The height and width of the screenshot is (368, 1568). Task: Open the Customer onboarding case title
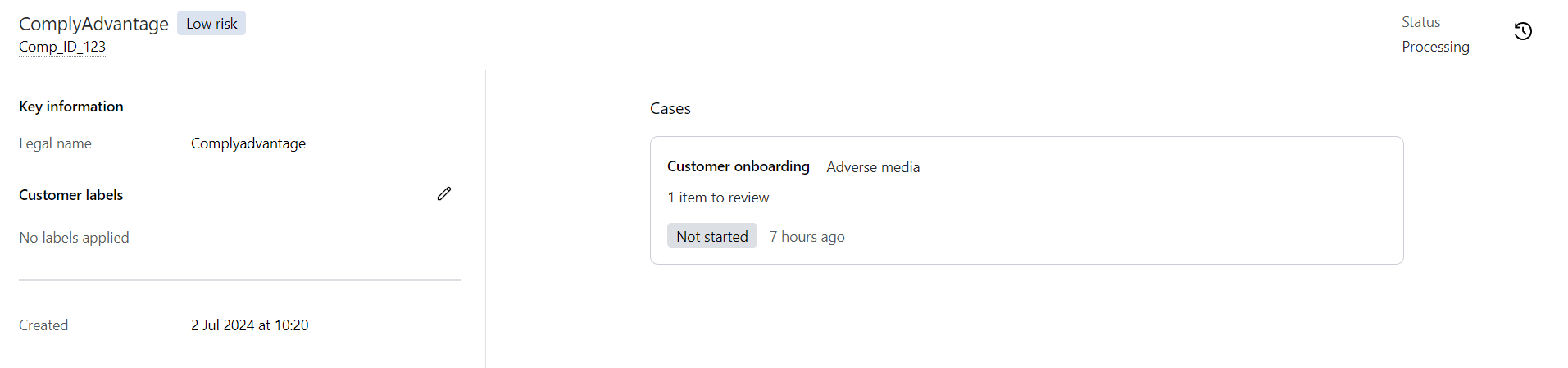click(738, 166)
